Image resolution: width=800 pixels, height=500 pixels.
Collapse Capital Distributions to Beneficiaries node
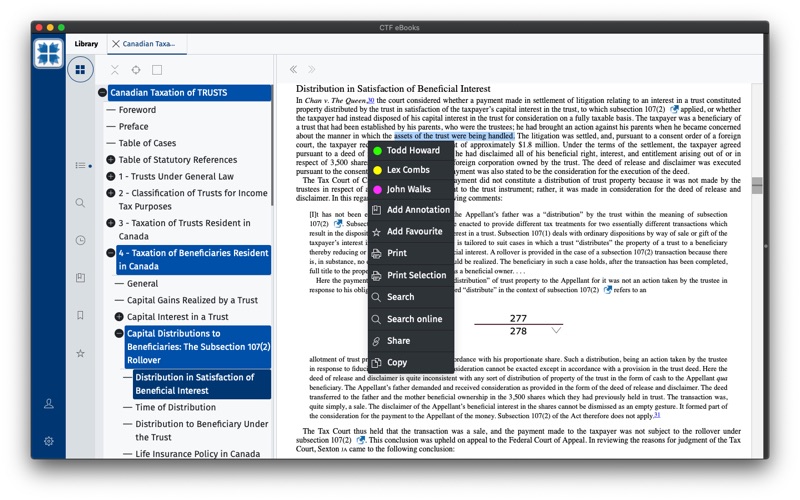119,334
